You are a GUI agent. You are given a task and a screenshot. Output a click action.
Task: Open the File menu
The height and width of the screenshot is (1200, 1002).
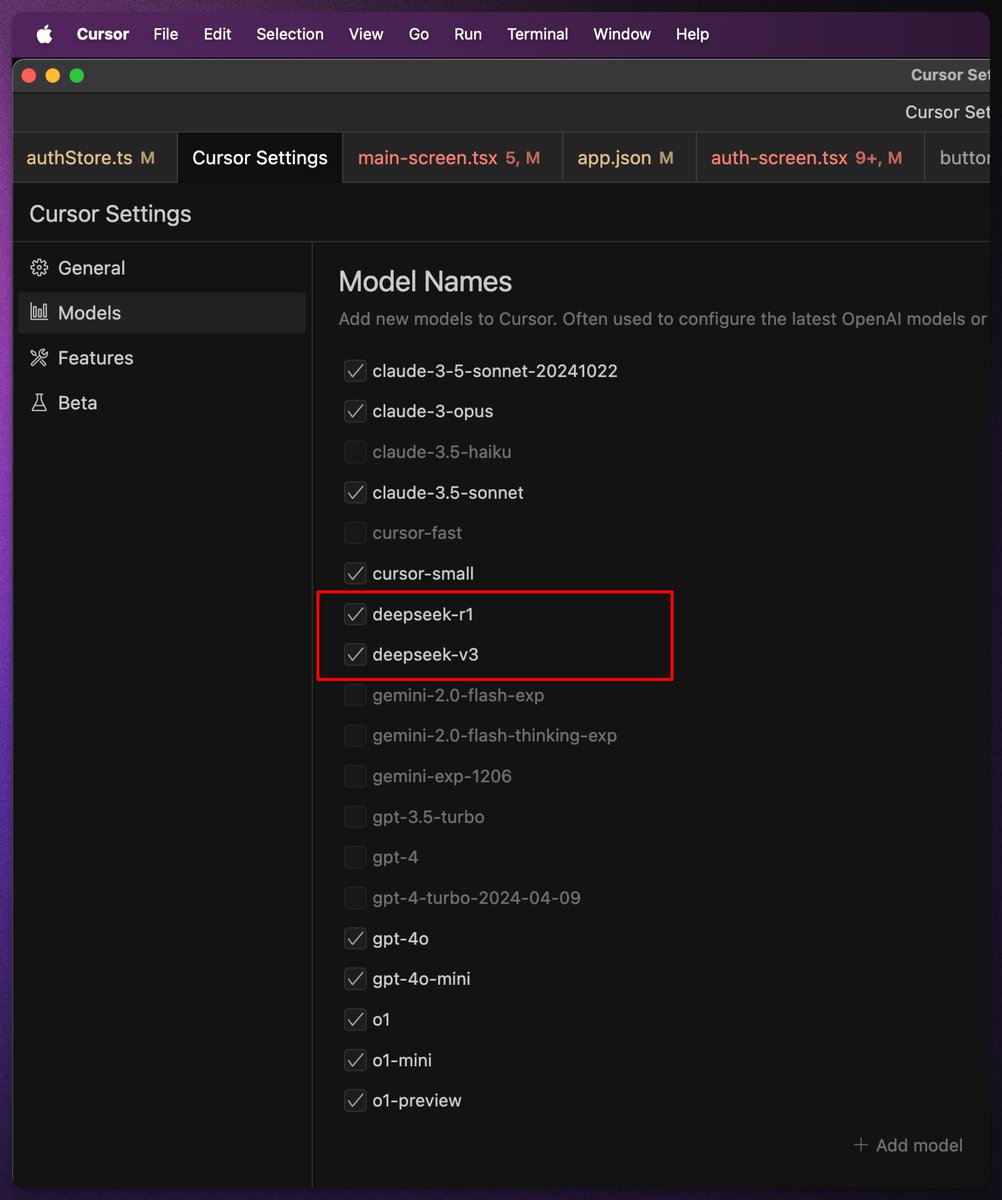(x=166, y=34)
